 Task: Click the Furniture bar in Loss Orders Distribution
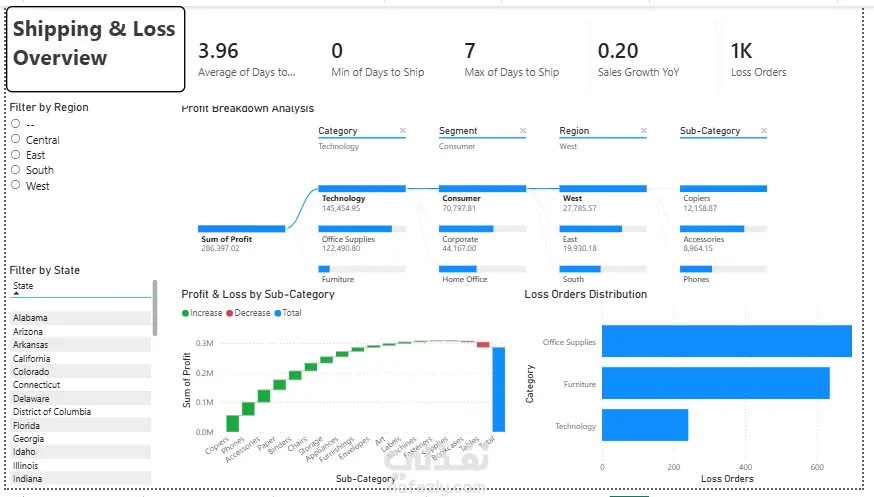[x=716, y=383]
